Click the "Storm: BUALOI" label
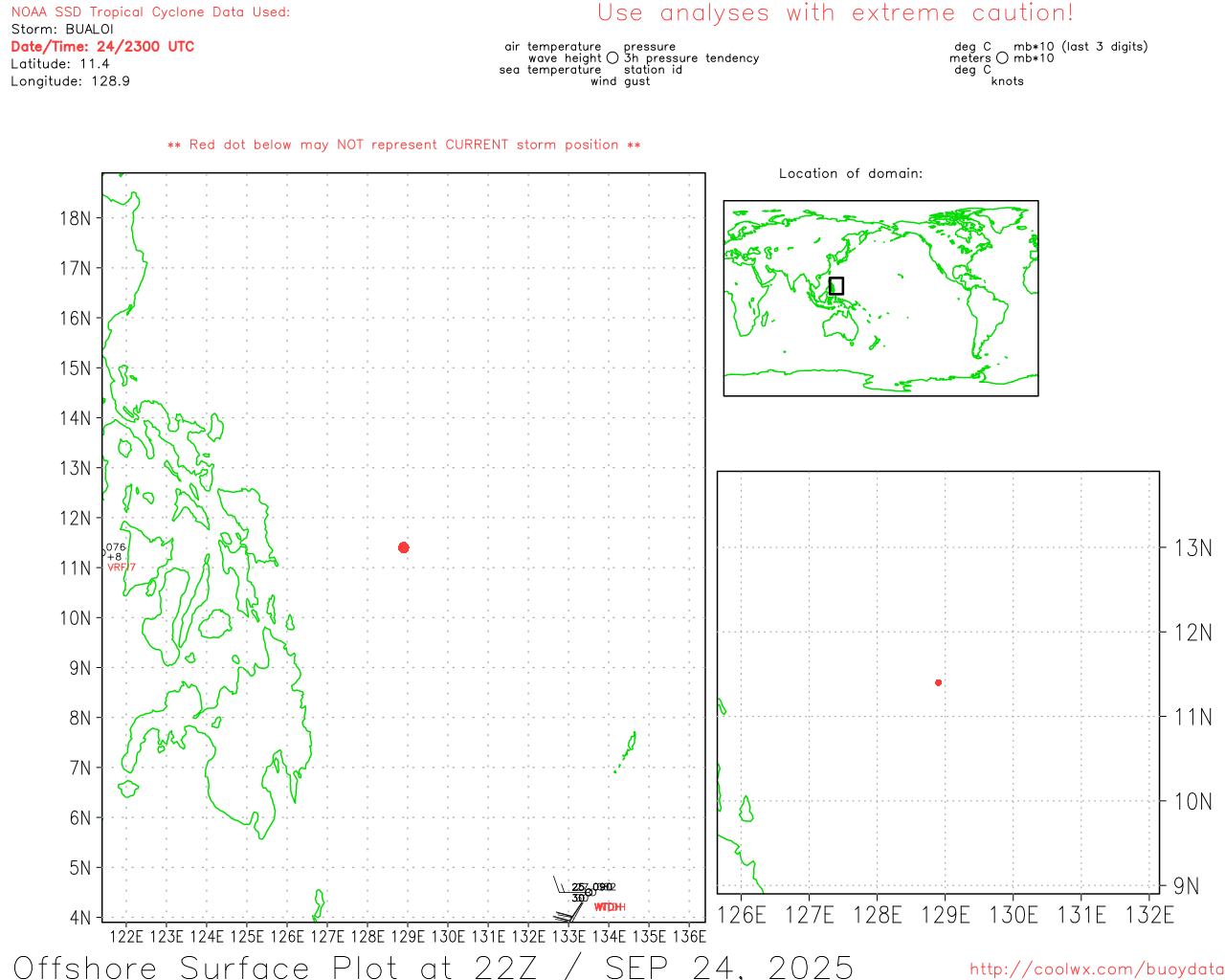 coord(62,29)
